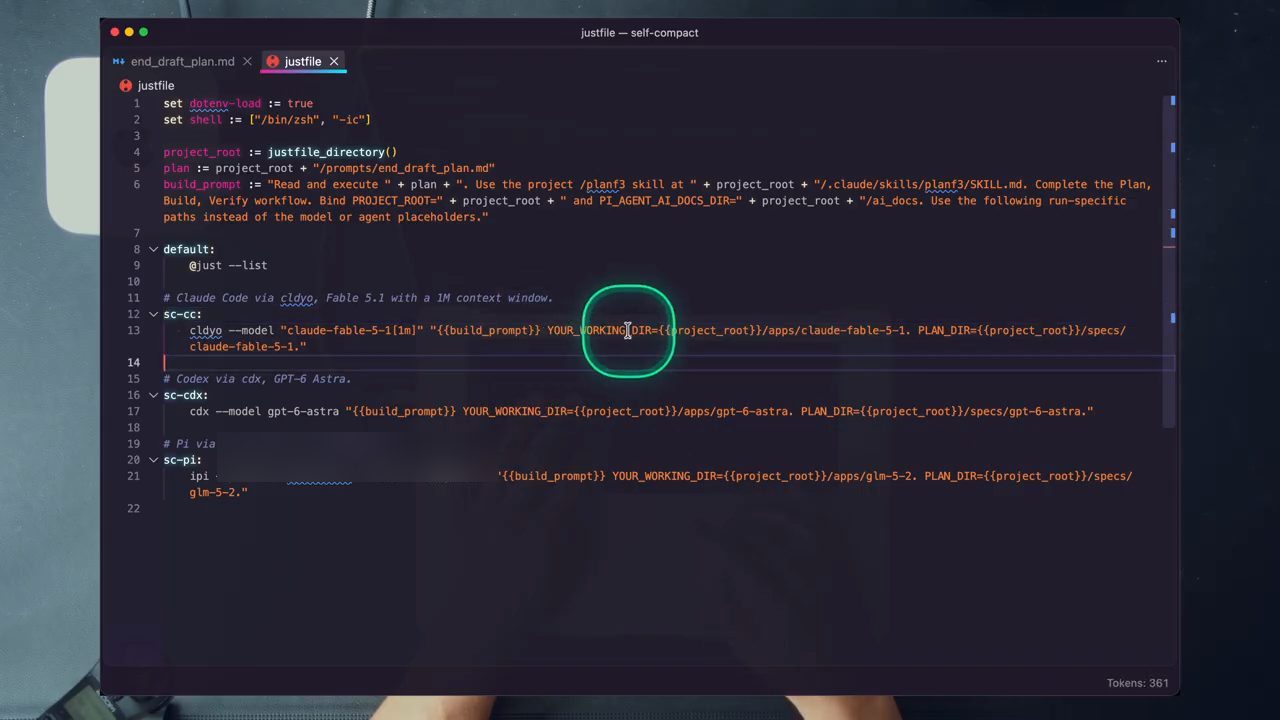Image resolution: width=1280 pixels, height=720 pixels.
Task: Click the Markdown icon on end_draft_plan.md tab
Action: [119, 62]
